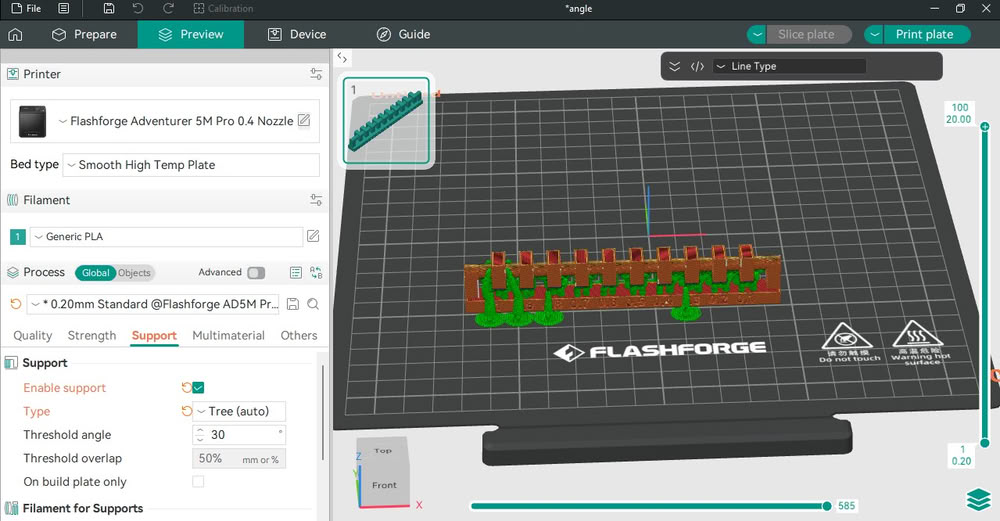This screenshot has height=521, width=1000.
Task: Reset the Enable support value
Action: tap(186, 388)
